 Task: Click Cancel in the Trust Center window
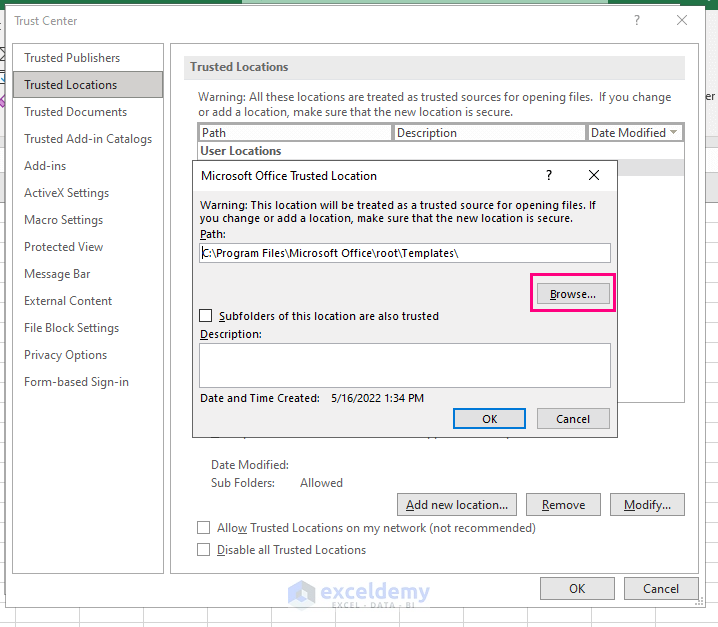[661, 588]
